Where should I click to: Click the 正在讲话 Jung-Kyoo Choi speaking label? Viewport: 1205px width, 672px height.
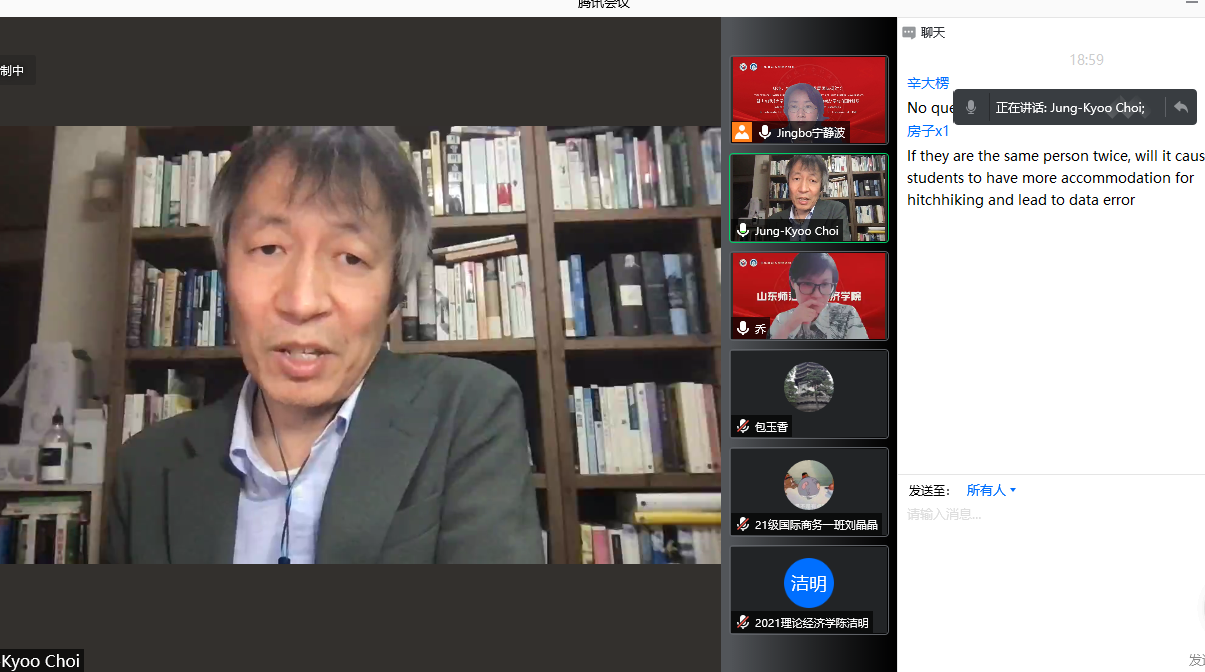coord(1070,107)
